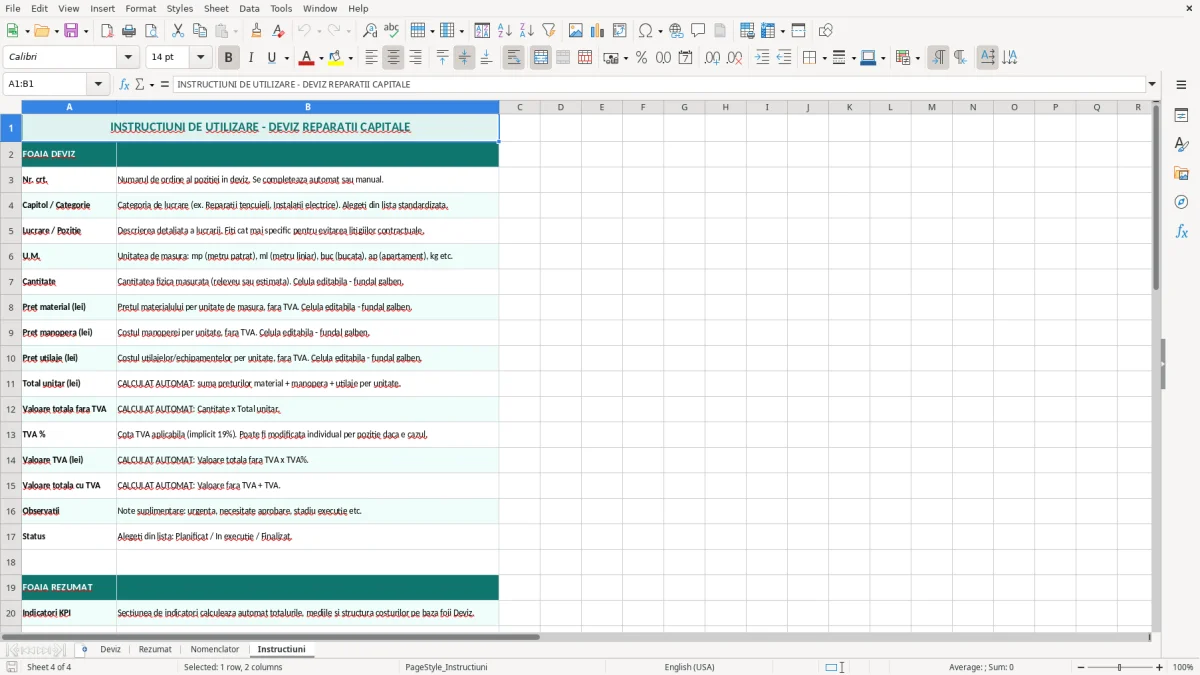Insert a chart
The image size is (1200, 675).
[x=598, y=31]
